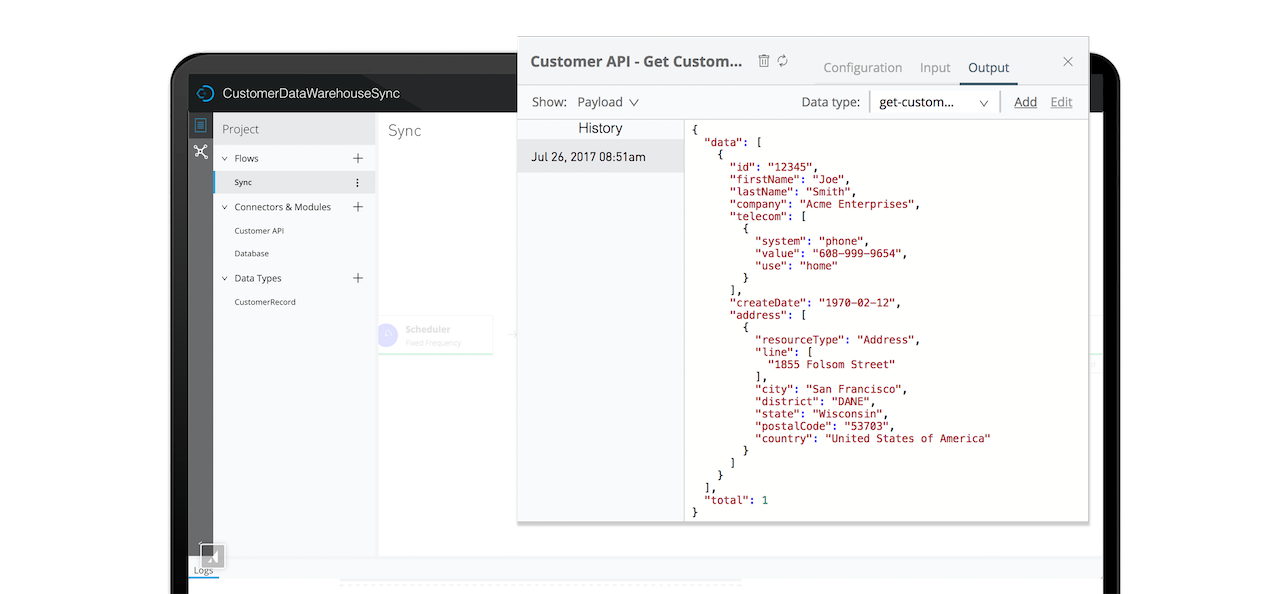Click the Sync heading on the canvas

tap(405, 131)
